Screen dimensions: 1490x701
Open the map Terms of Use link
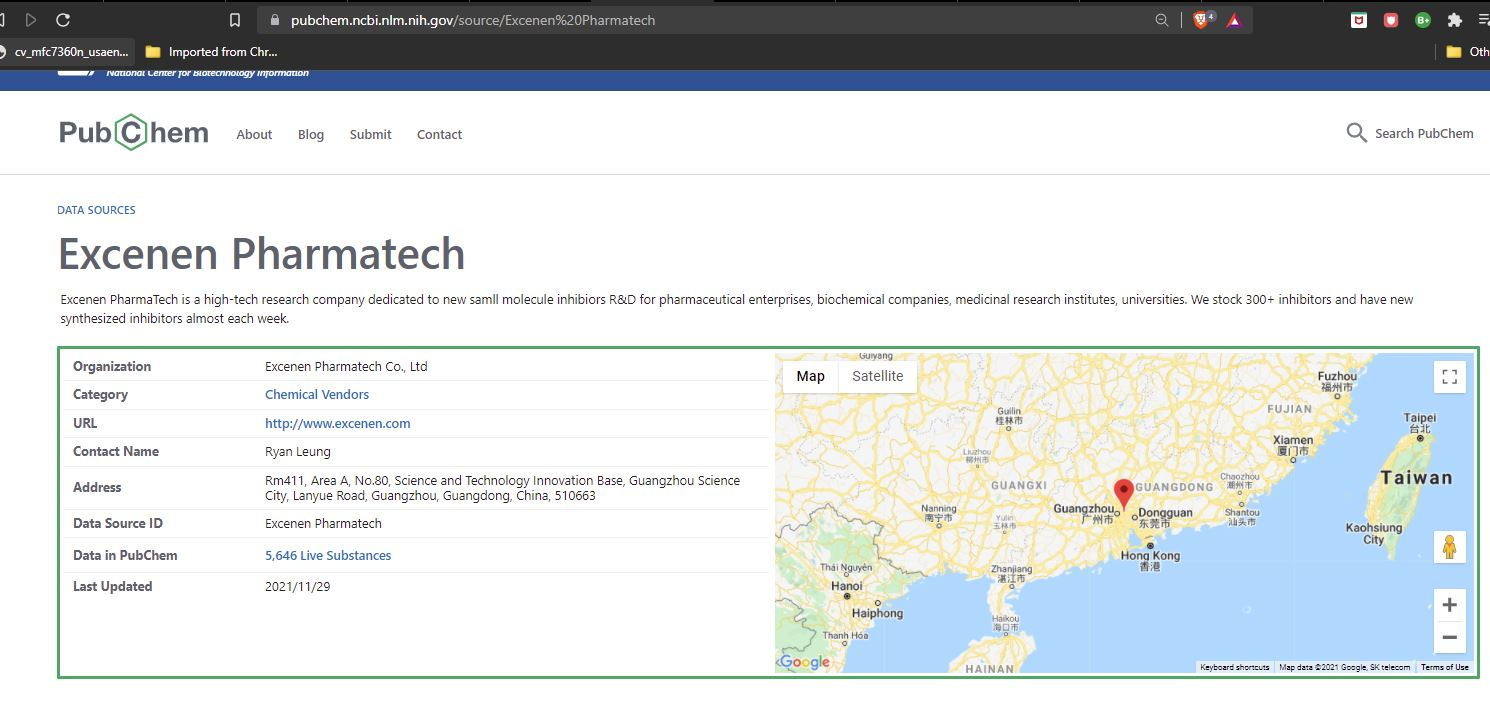click(x=1445, y=667)
